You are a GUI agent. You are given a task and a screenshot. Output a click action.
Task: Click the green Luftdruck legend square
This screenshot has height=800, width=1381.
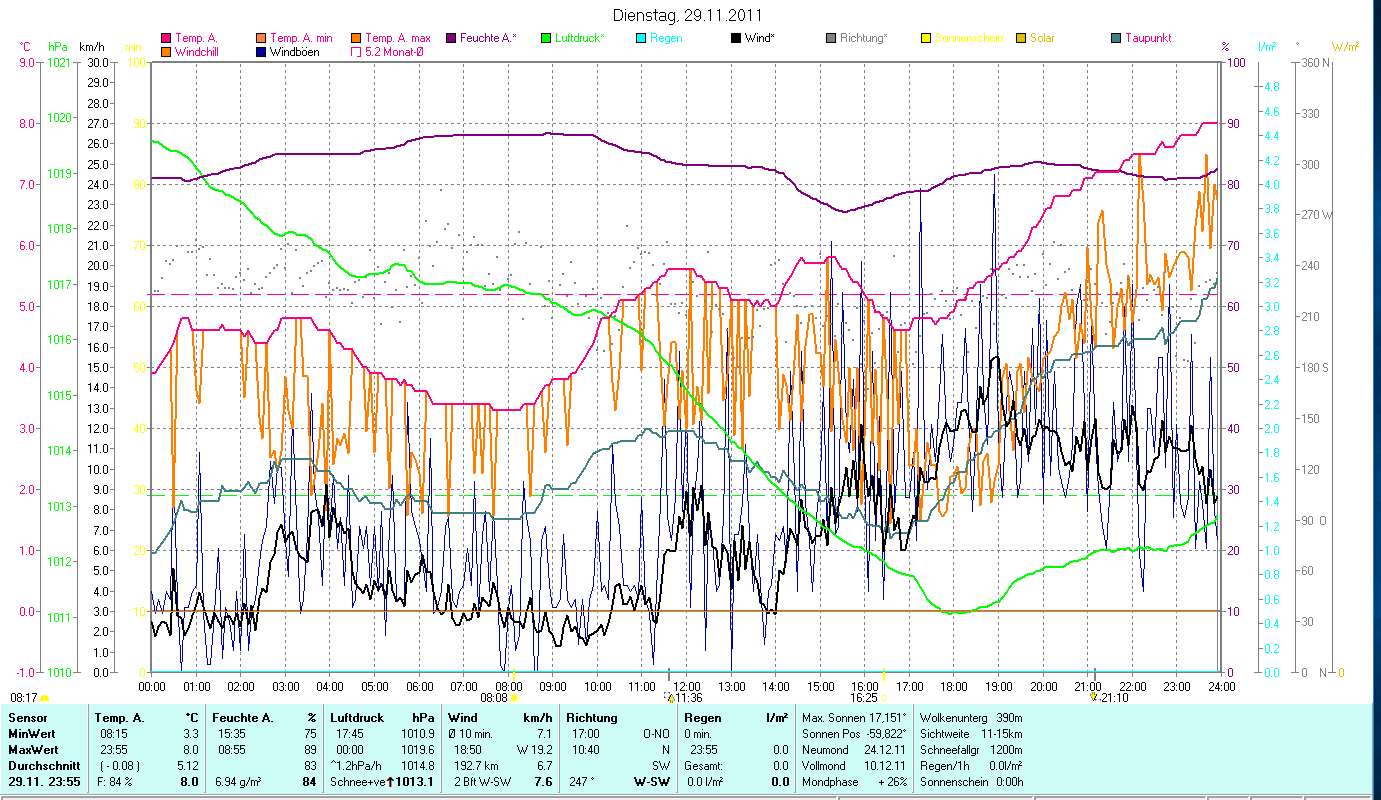pyautogui.click(x=546, y=38)
